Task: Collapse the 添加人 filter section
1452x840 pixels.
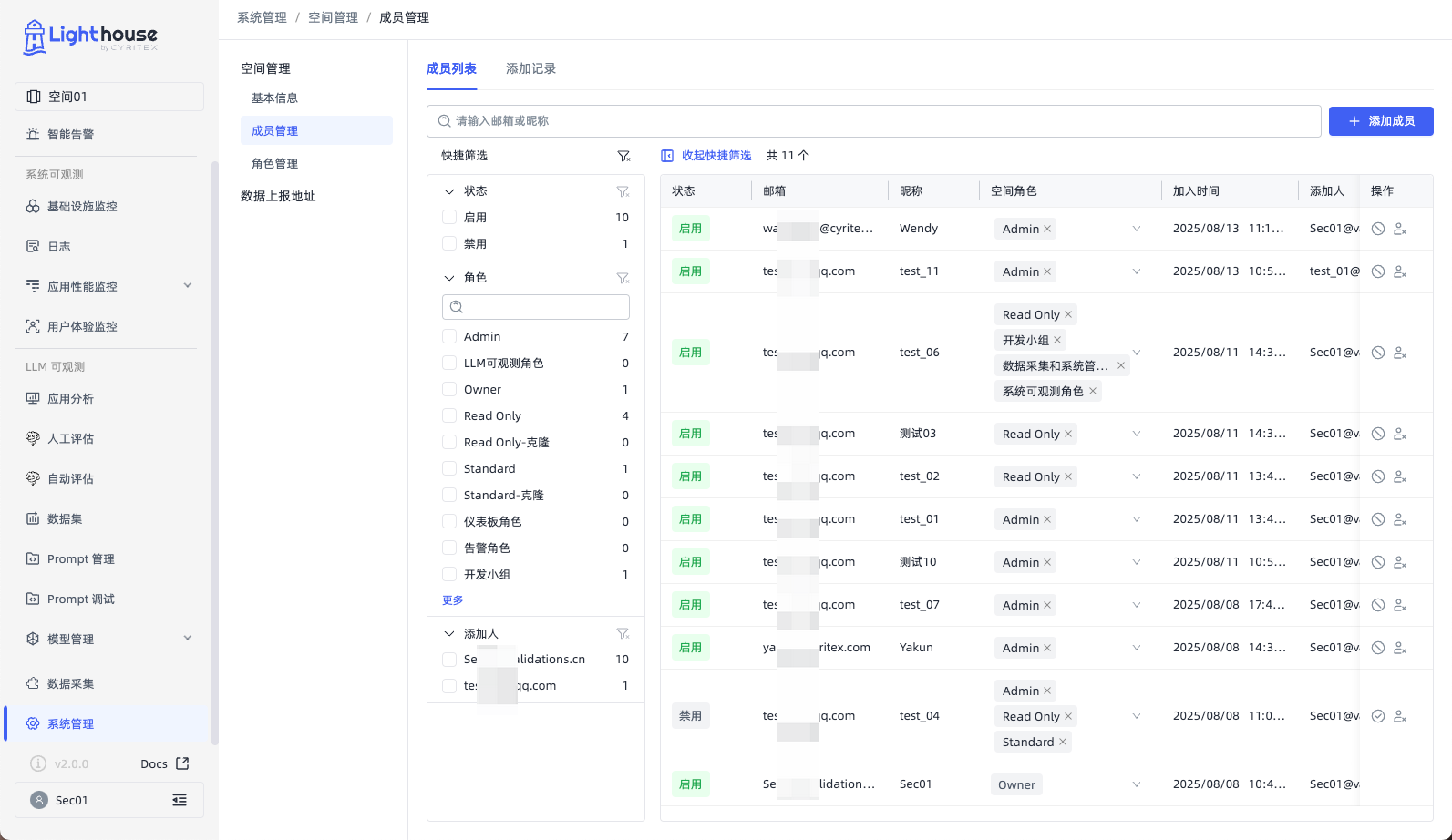Action: pos(448,633)
